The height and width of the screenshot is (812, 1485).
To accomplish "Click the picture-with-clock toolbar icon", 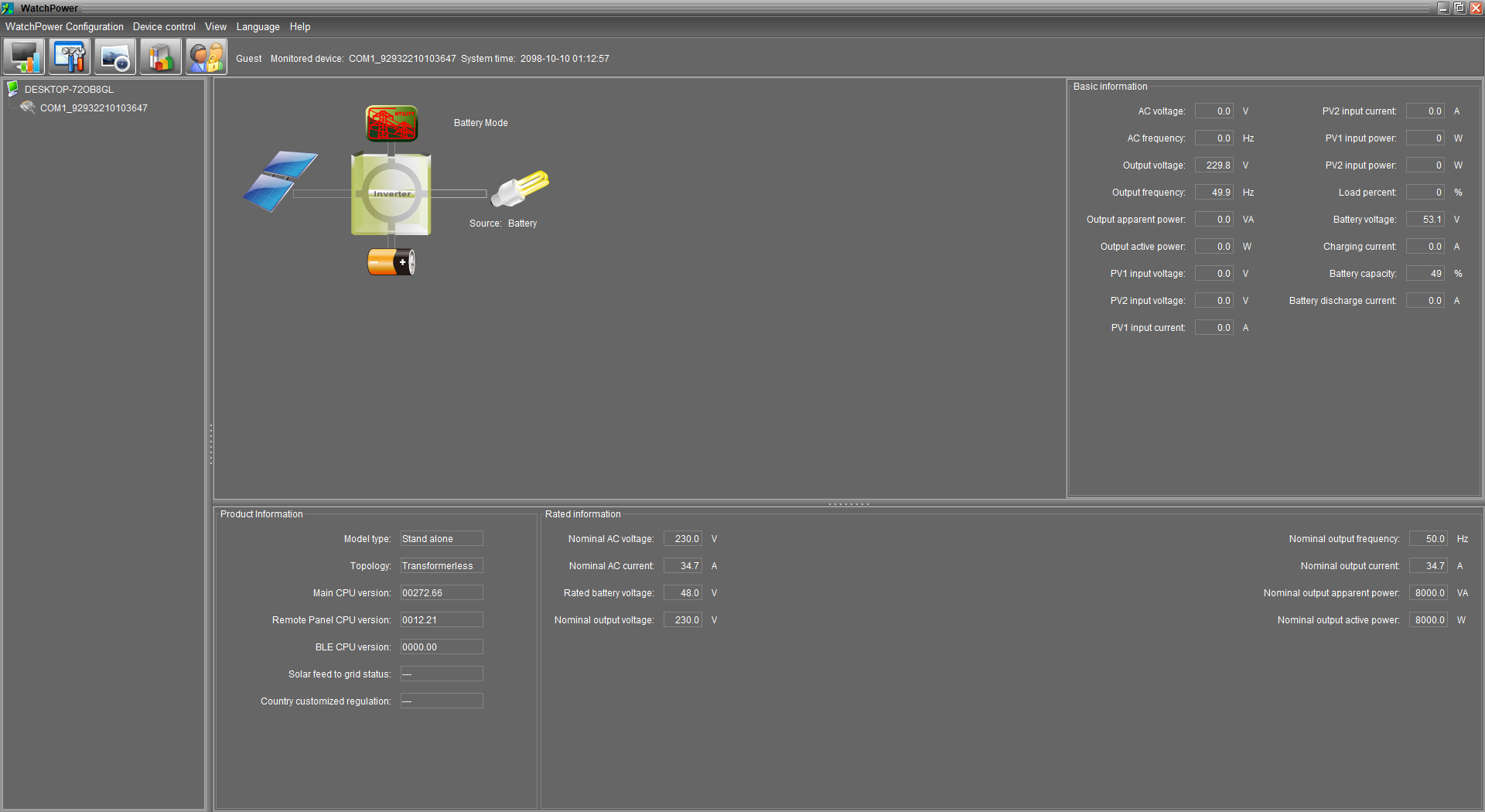I will click(115, 57).
